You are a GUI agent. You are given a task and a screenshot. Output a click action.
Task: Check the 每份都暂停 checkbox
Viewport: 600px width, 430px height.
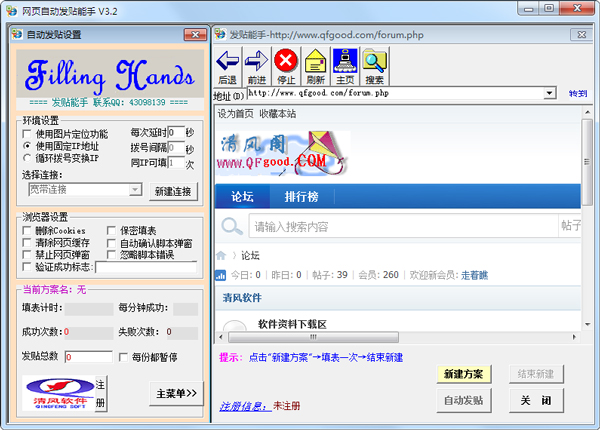(124, 357)
